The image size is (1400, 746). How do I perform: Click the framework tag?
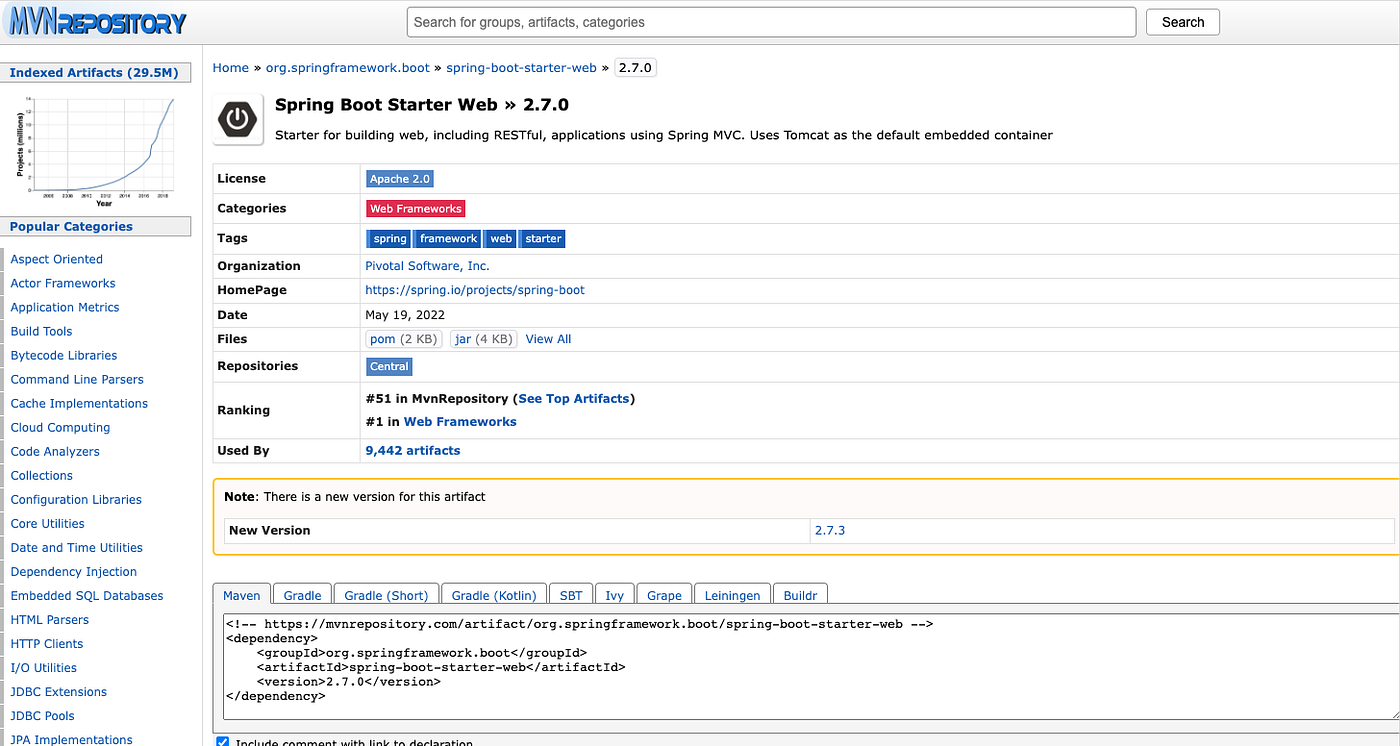[447, 239]
